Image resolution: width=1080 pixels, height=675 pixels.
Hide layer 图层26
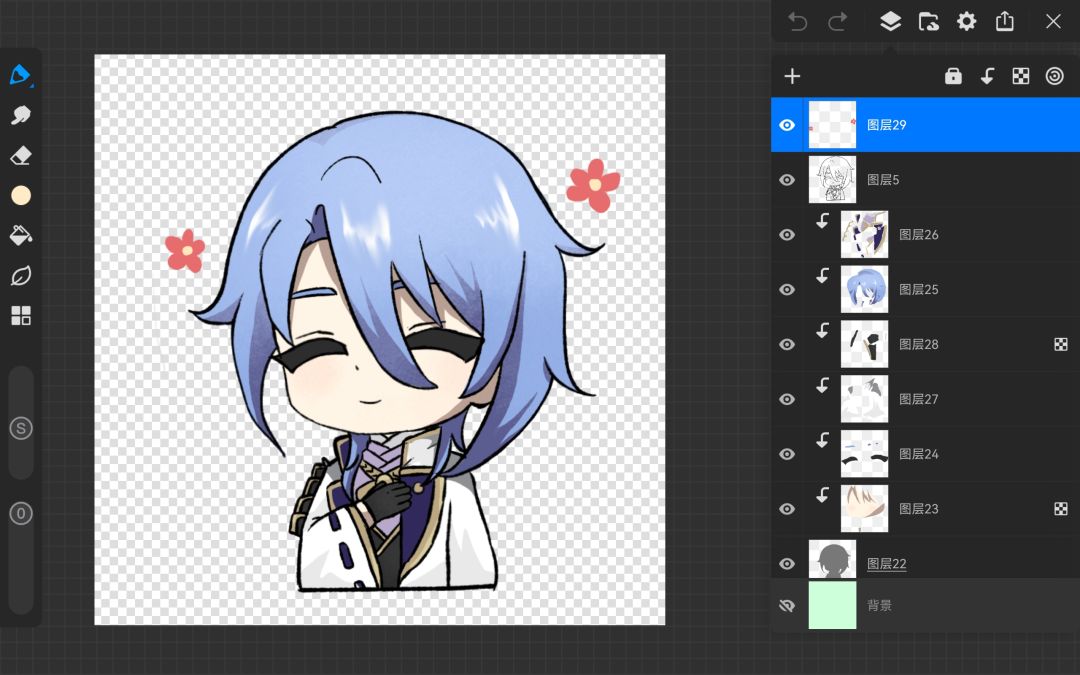coord(787,235)
